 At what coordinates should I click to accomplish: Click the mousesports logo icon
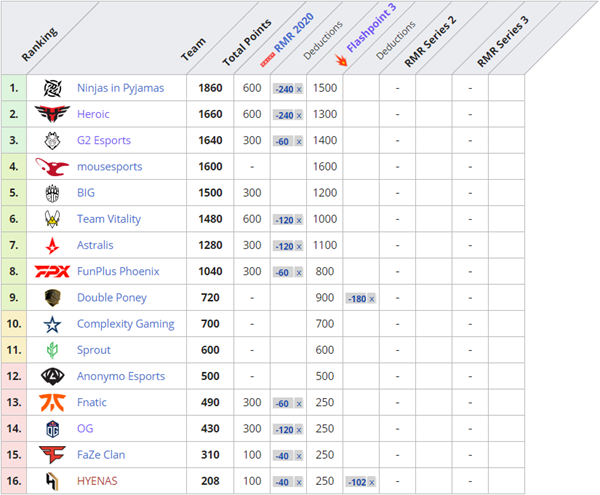click(51, 167)
